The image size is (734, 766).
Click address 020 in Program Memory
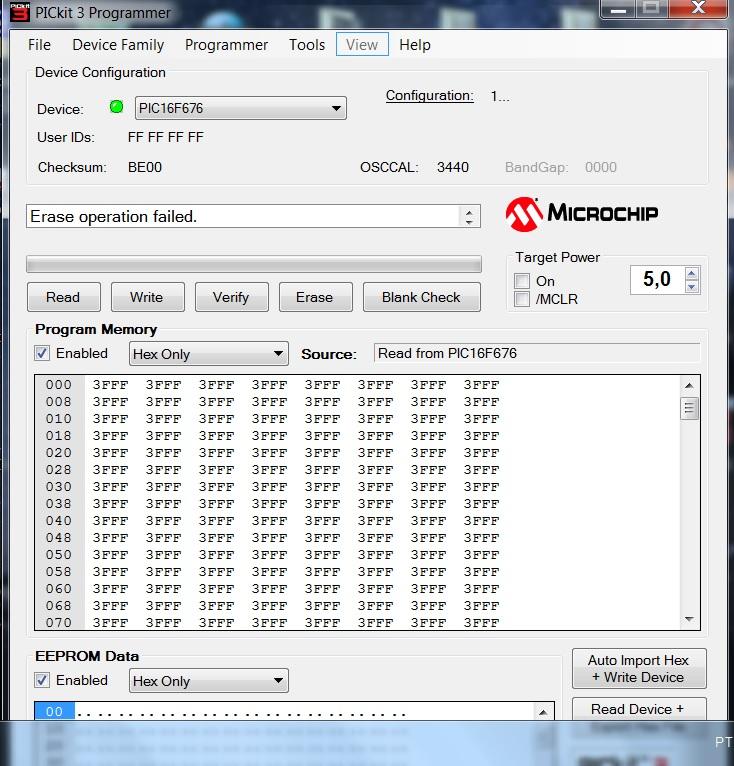click(59, 453)
